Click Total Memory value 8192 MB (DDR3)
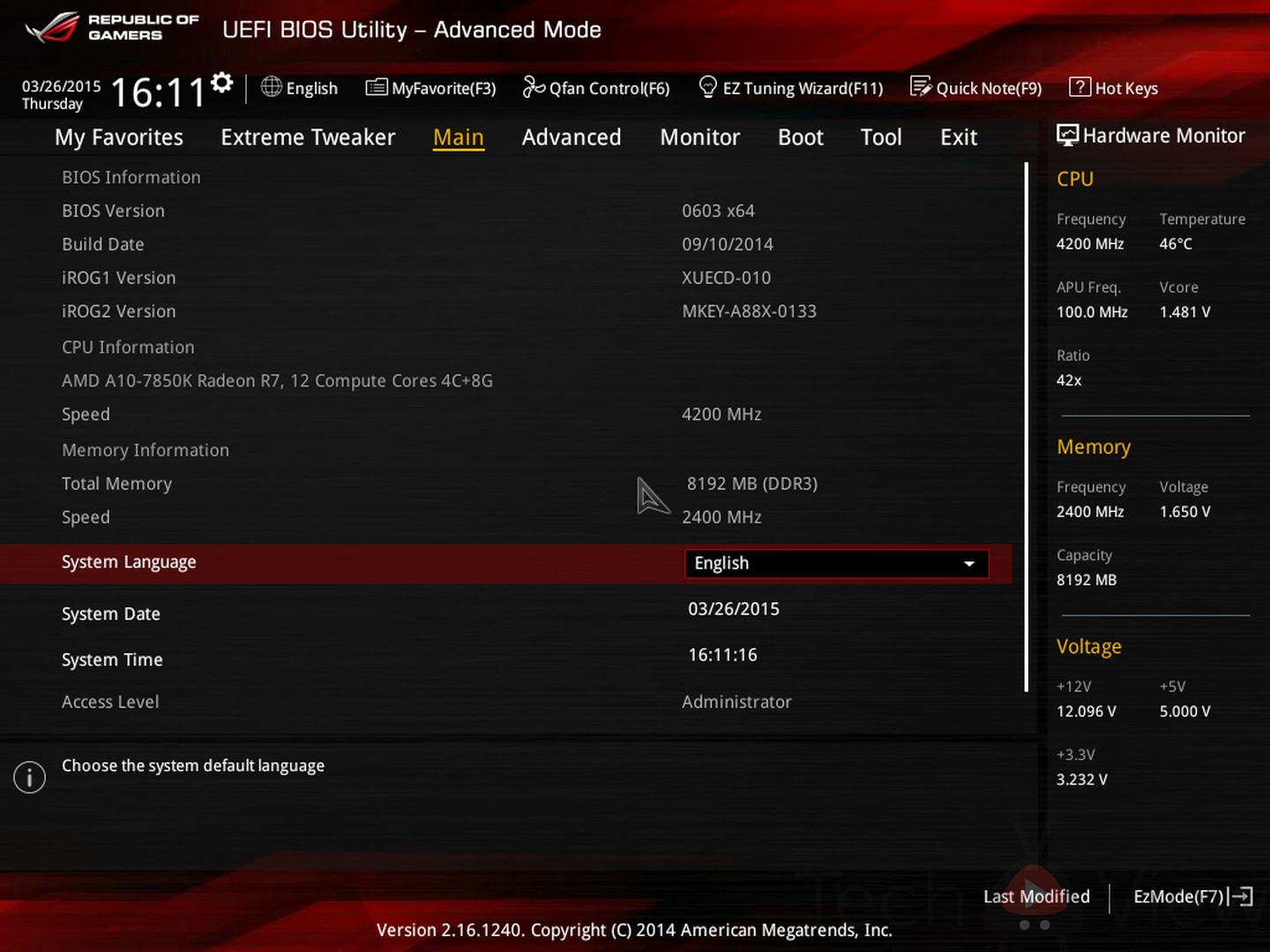Viewport: 1270px width, 952px height. pyautogui.click(x=752, y=484)
